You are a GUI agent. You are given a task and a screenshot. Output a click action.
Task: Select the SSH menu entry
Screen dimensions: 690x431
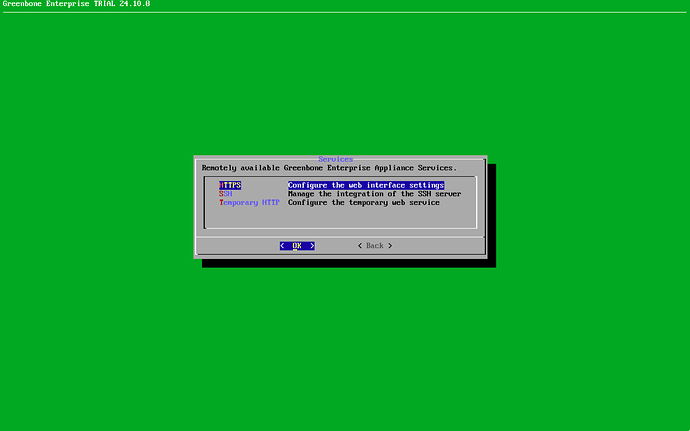[x=225, y=194]
